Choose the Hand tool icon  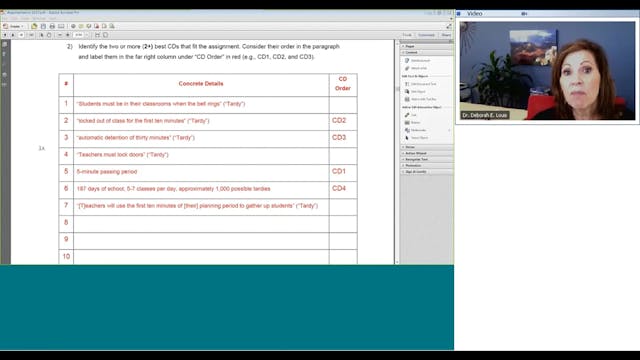pos(49,35)
